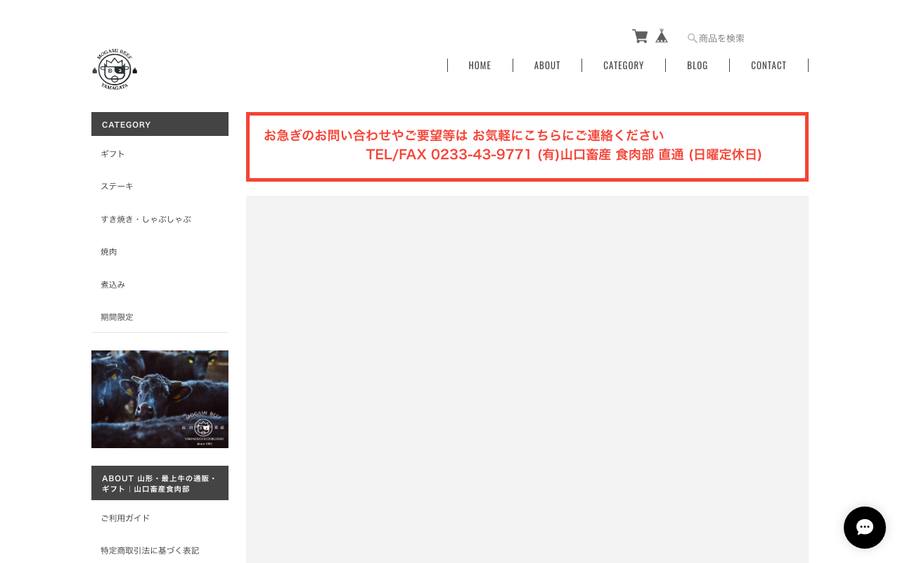The height and width of the screenshot is (563, 900).
Task: Click the ABOUT 山形・最上牛の通販 sidebar header
Action: [x=160, y=483]
